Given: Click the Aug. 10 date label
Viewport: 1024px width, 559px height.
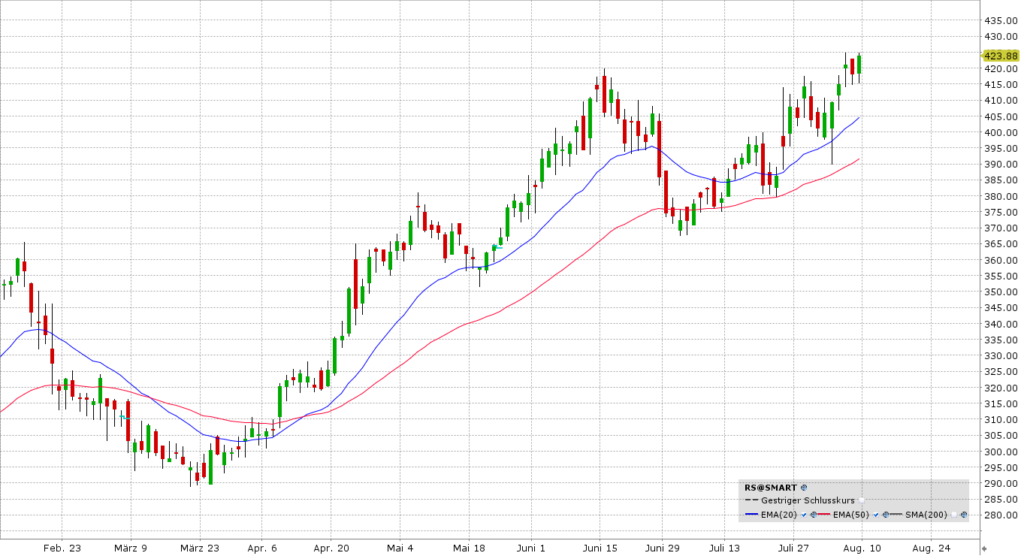Looking at the screenshot, I should [x=862, y=548].
